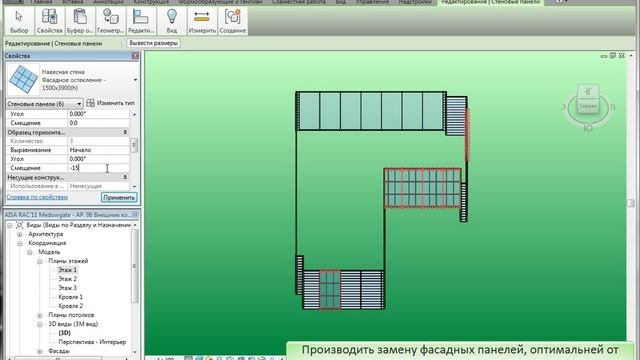Switch to the Конструкция ribbon tab
The width and height of the screenshot is (640, 360).
[151, 2]
